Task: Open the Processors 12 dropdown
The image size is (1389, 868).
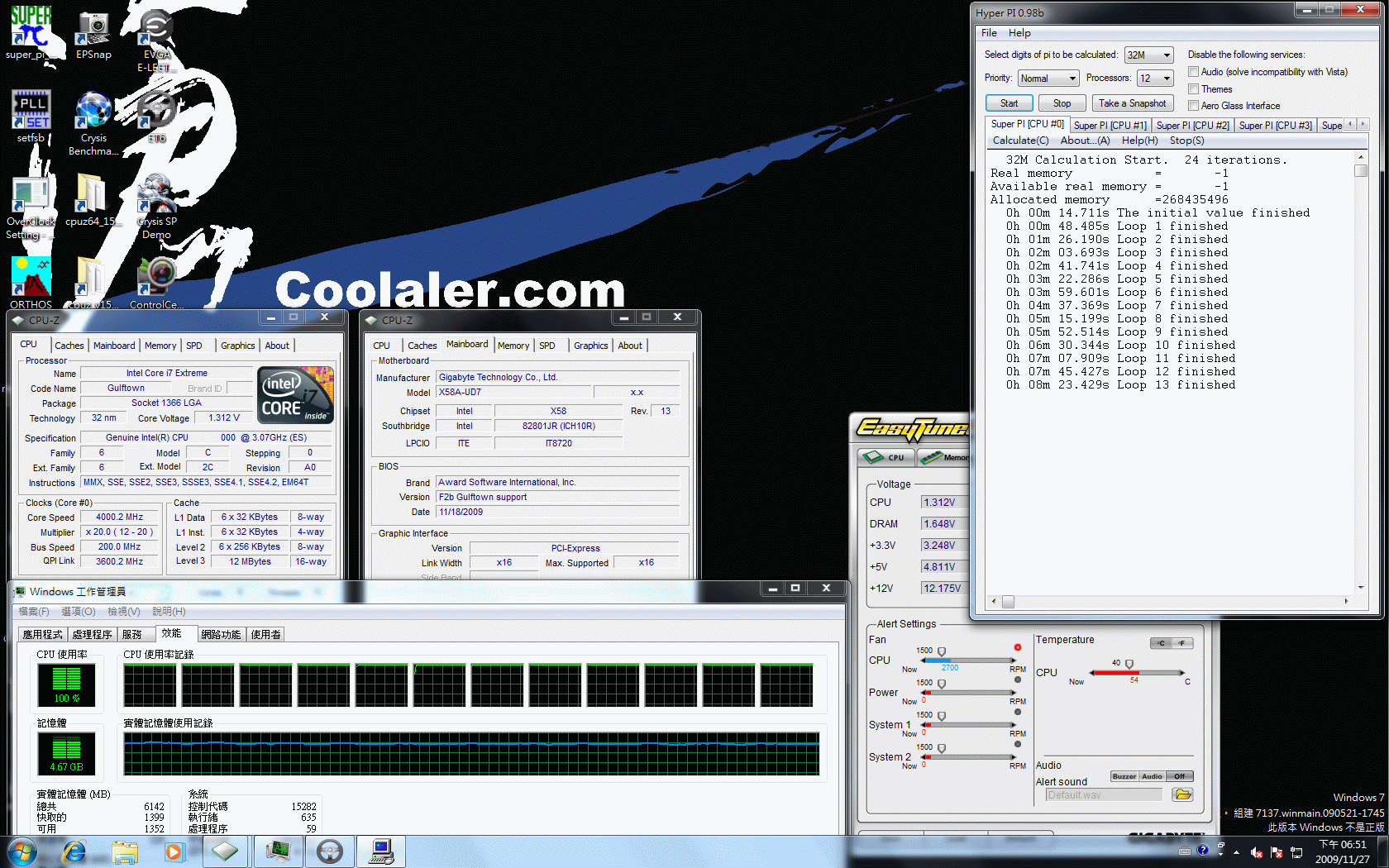Action: (x=1155, y=78)
